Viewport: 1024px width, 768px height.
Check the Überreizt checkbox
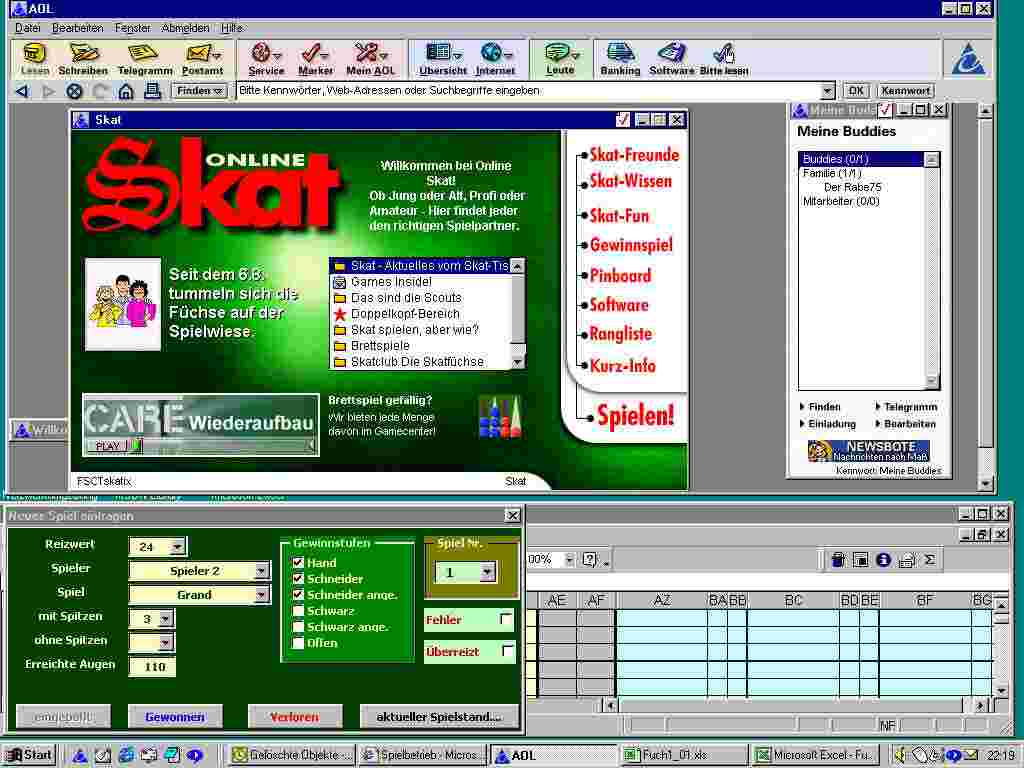[507, 650]
